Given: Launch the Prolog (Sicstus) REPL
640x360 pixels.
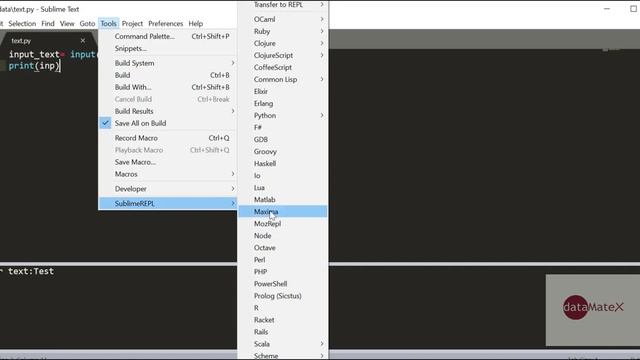Looking at the screenshot, I should point(283,296).
